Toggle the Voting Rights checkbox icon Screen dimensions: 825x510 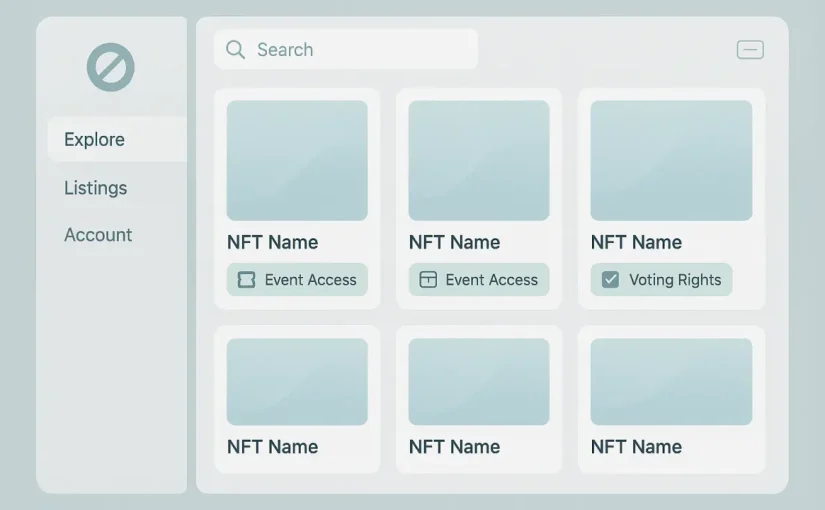[610, 280]
